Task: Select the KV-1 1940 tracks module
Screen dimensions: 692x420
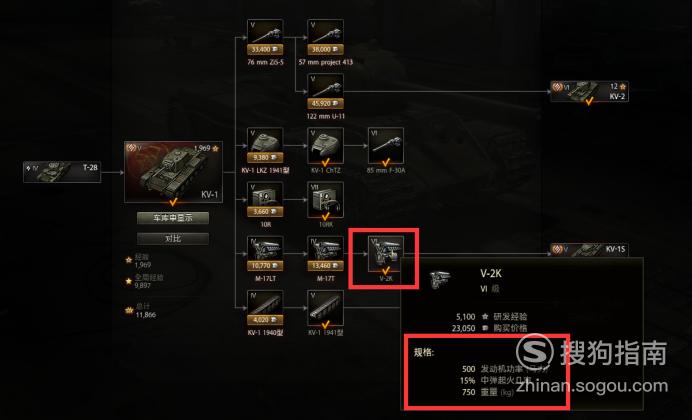Action: (x=265, y=308)
